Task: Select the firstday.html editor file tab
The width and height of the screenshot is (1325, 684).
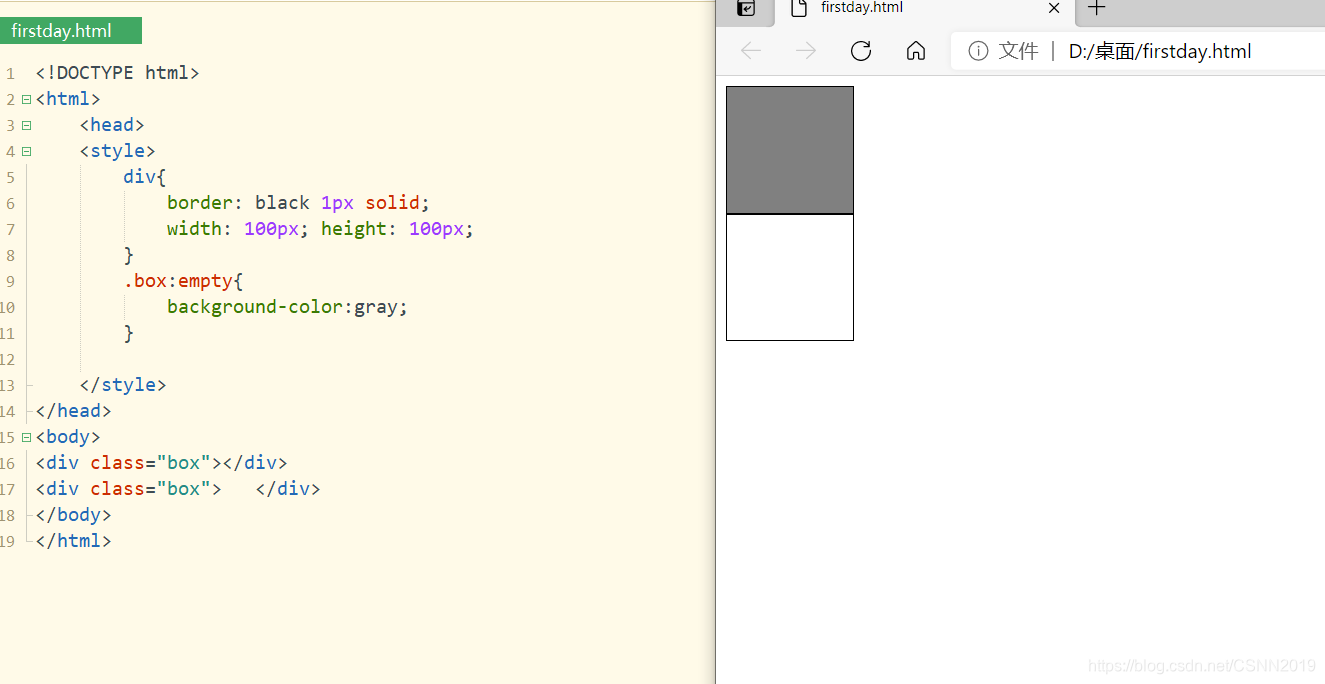Action: click(x=71, y=31)
